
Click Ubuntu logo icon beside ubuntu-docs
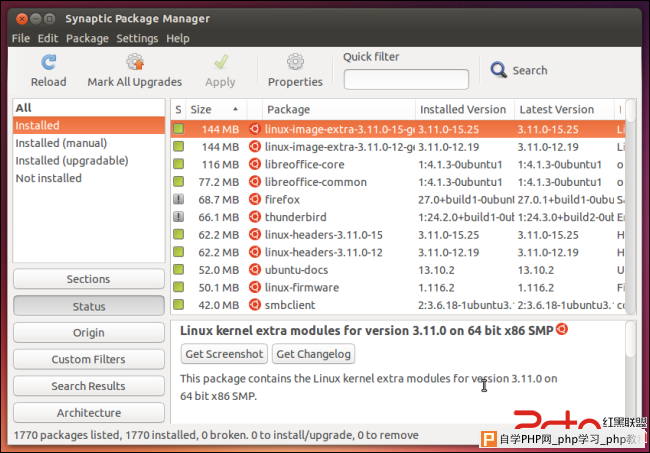pos(255,269)
